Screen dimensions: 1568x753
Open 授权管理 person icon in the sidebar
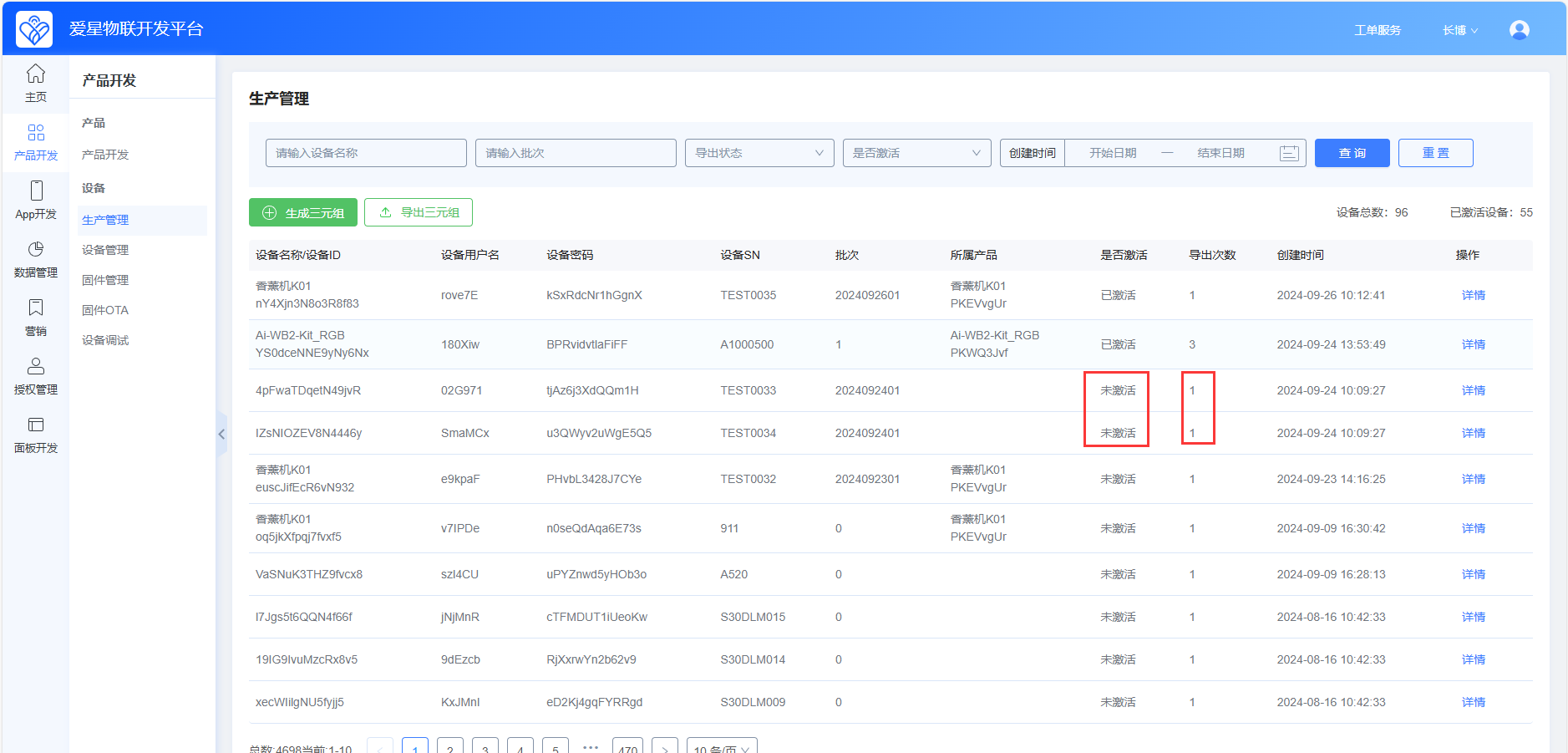pos(36,366)
